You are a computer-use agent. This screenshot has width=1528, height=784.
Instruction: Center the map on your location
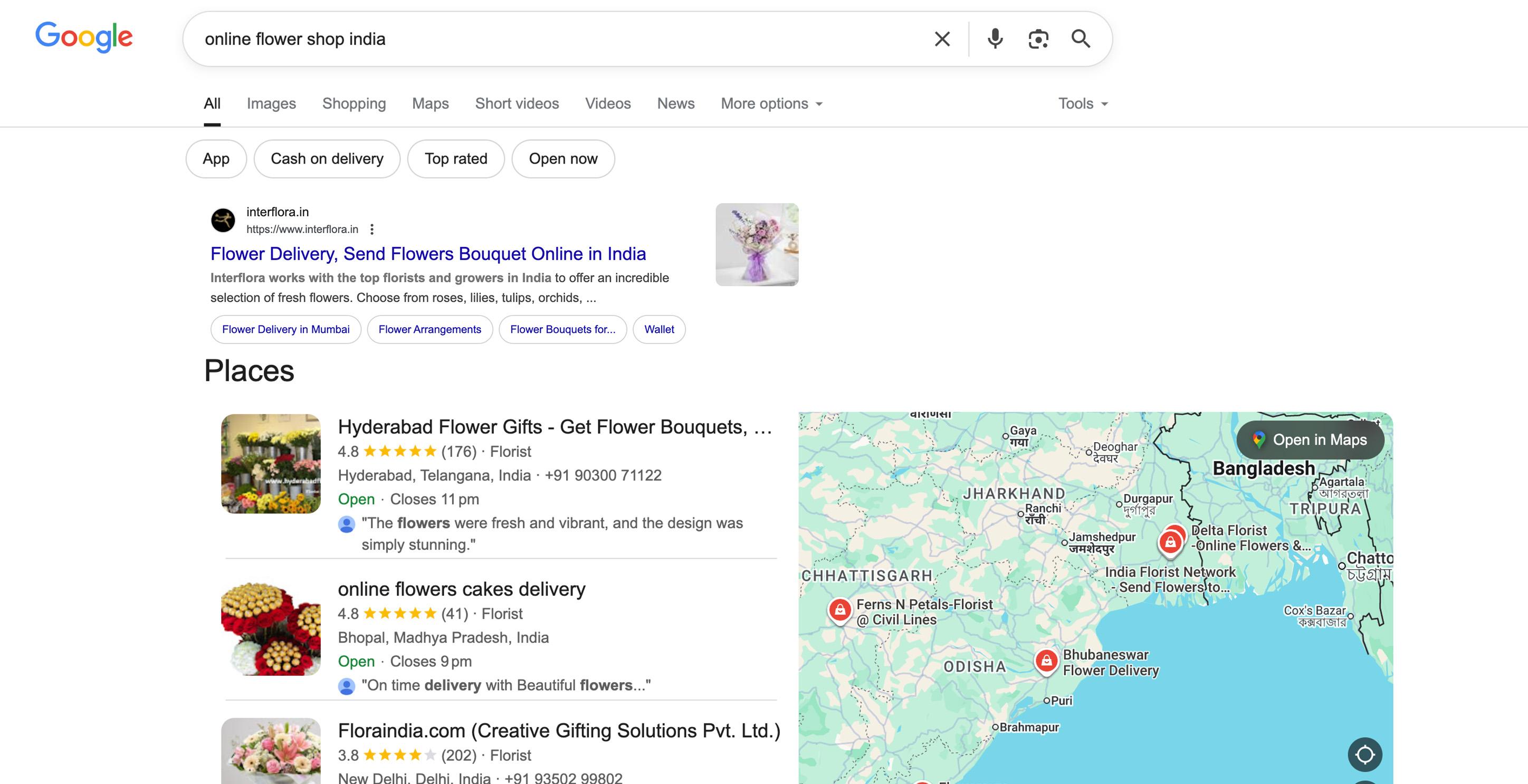pos(1365,754)
